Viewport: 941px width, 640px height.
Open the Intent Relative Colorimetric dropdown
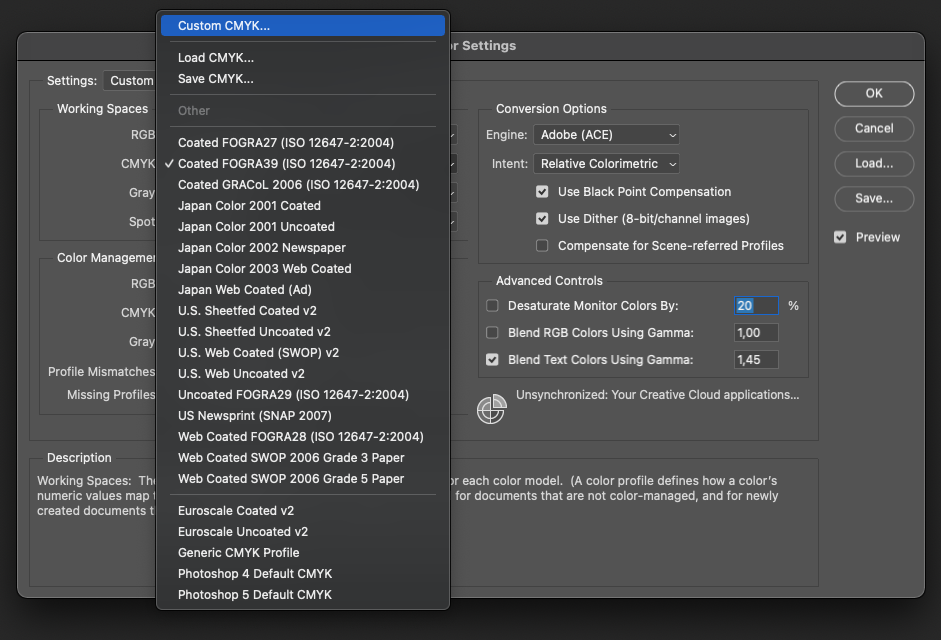click(606, 163)
